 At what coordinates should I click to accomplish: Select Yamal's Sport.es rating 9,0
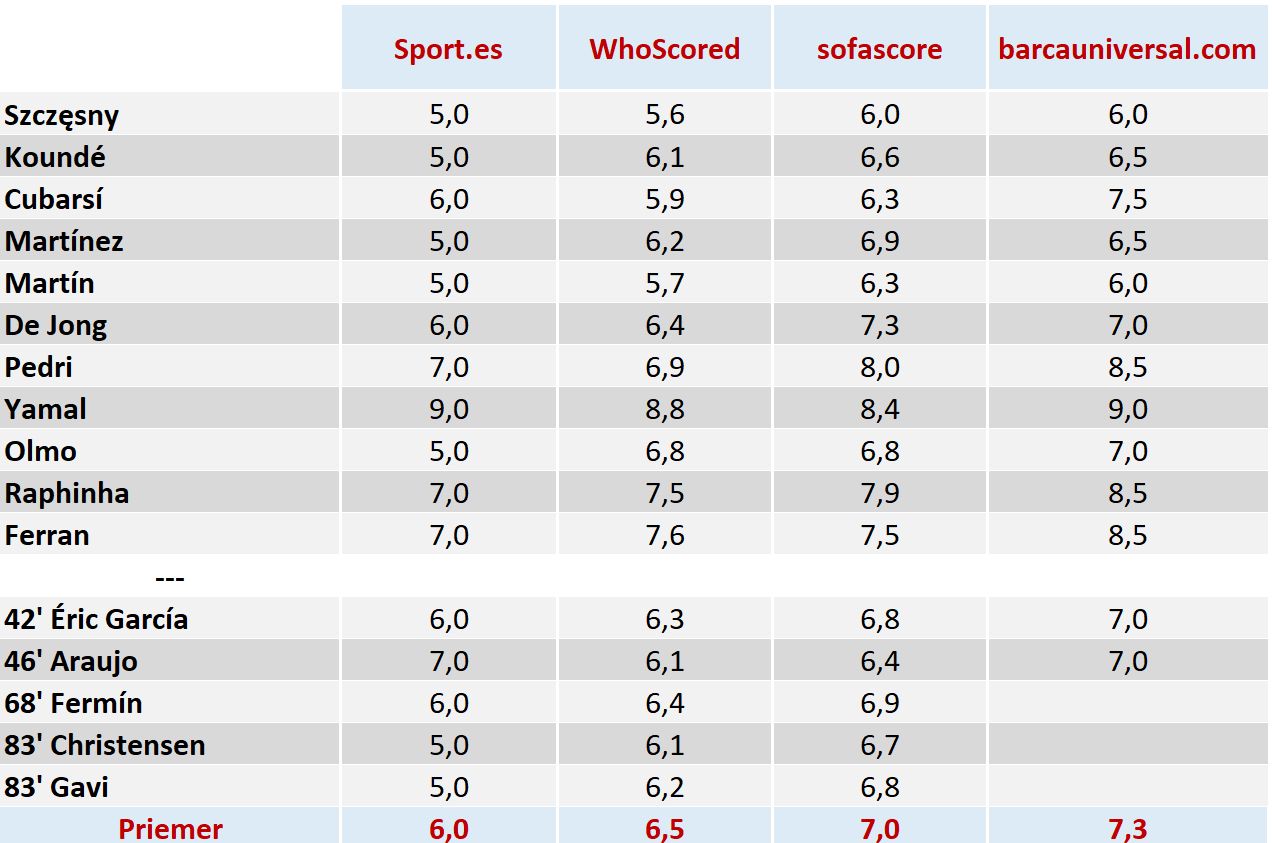pos(448,409)
